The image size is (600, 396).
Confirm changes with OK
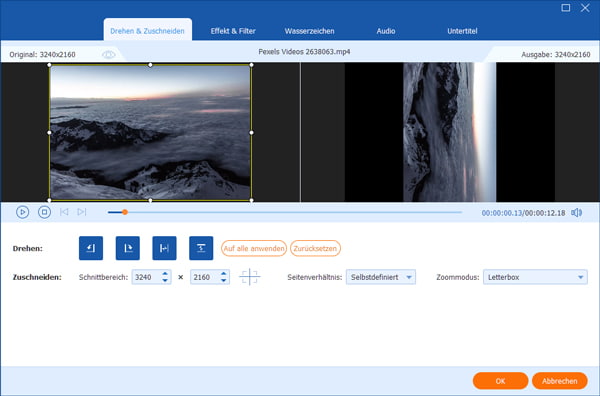pyautogui.click(x=501, y=381)
